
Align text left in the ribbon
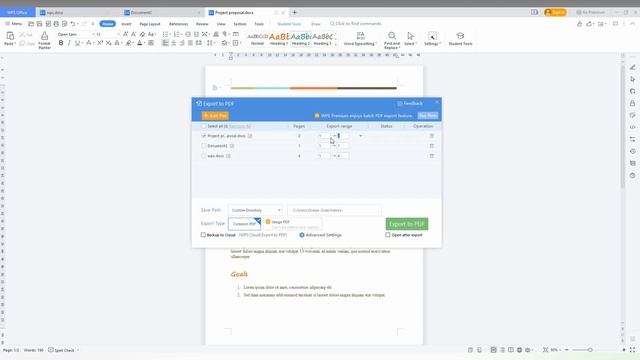165,43
